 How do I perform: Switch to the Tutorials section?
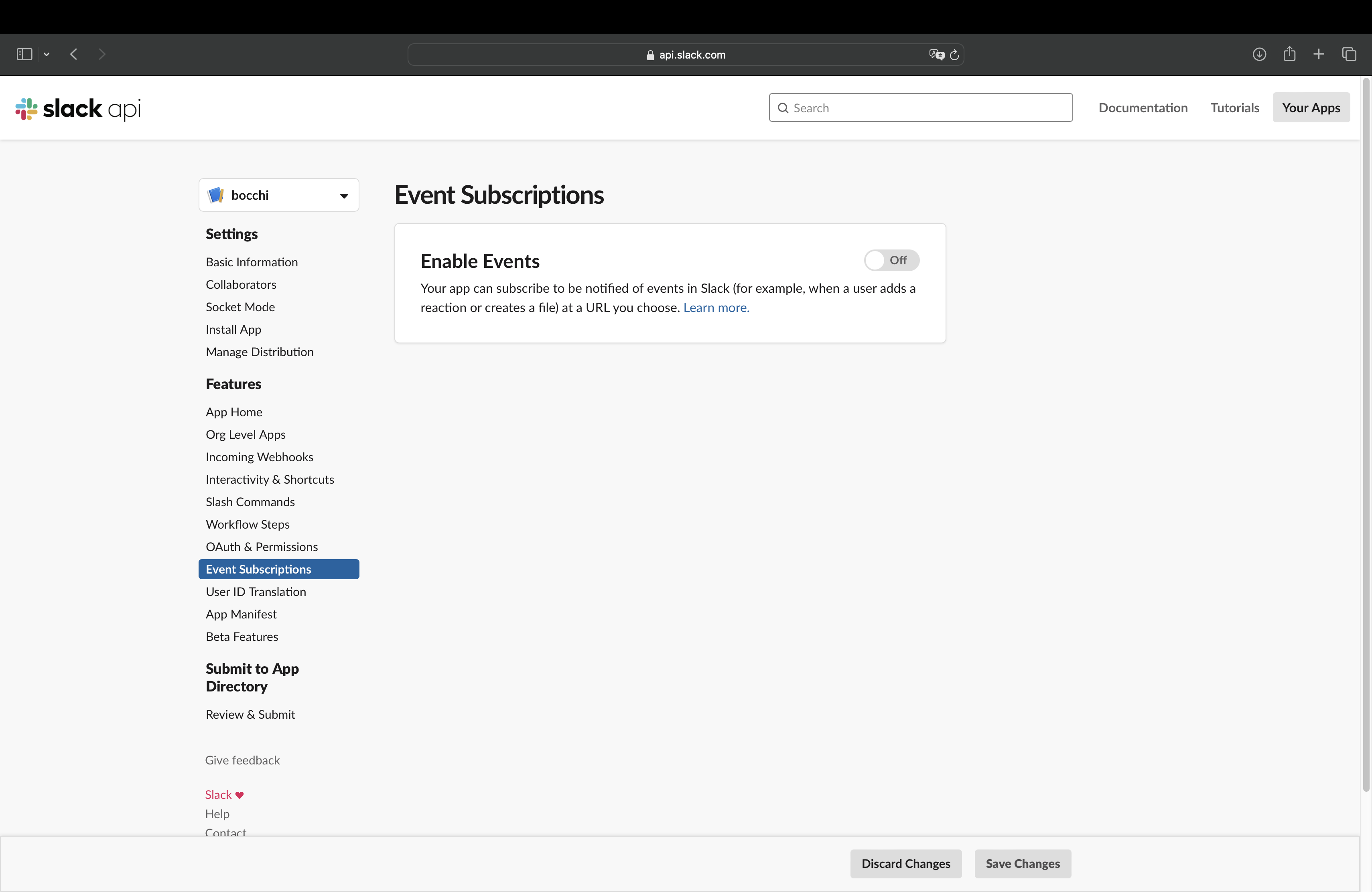[x=1235, y=107]
